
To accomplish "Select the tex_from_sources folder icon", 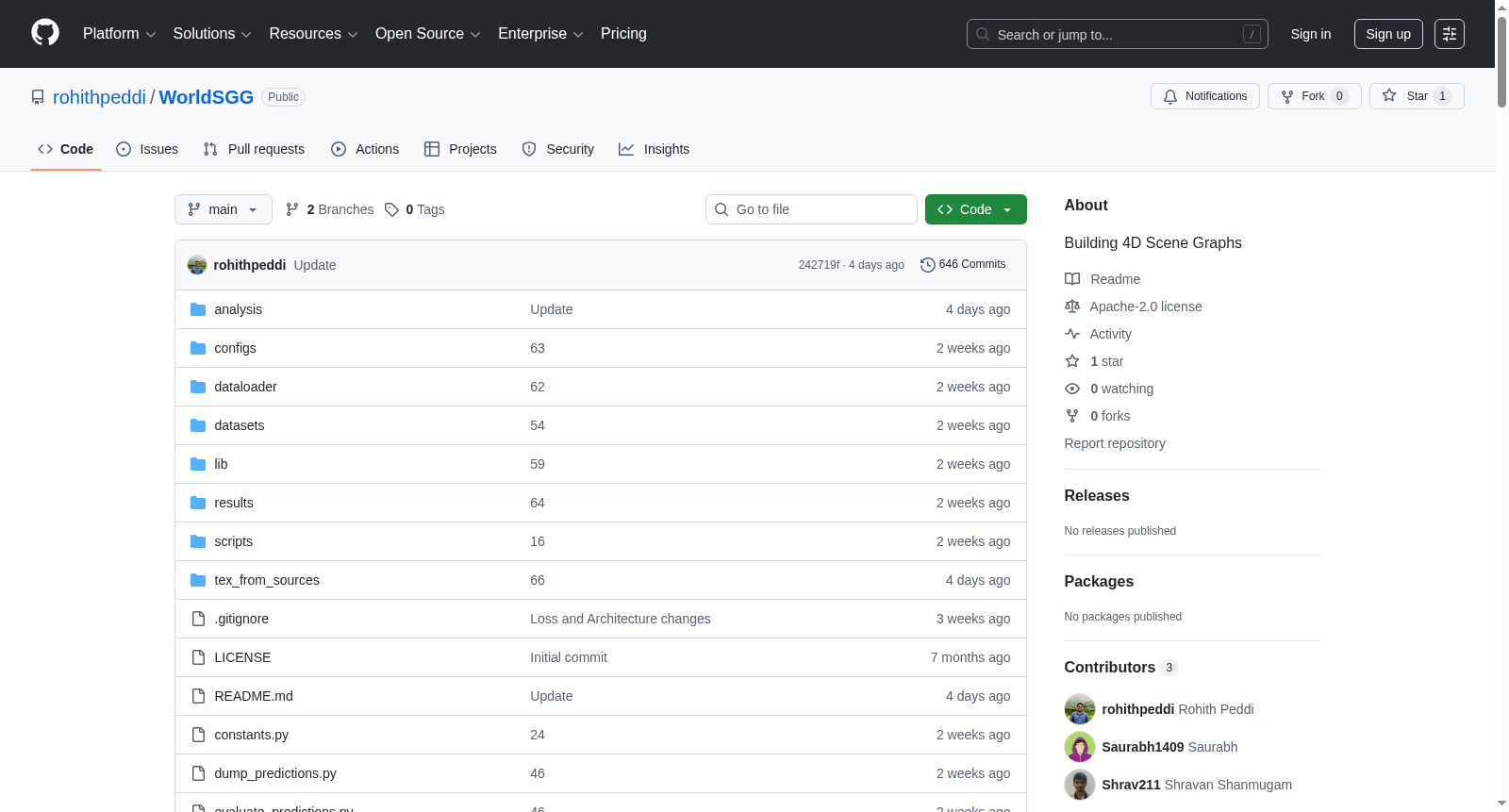I will pyautogui.click(x=198, y=580).
